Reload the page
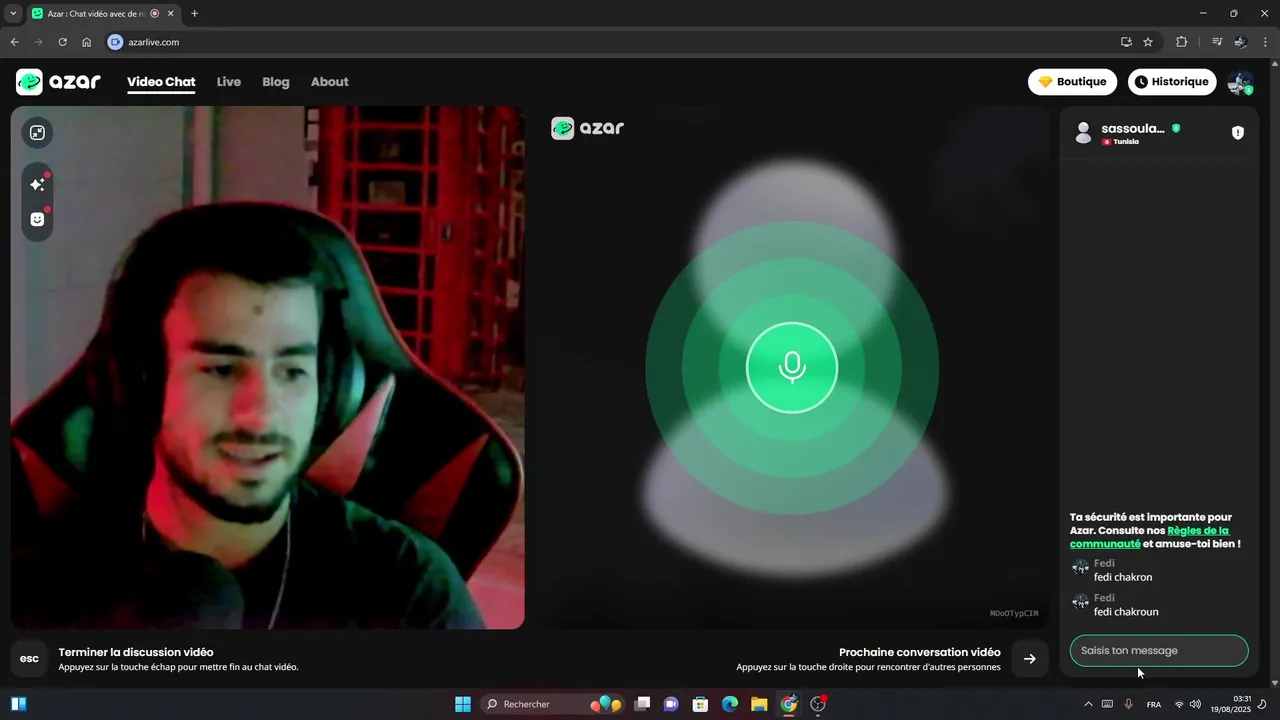This screenshot has width=1280, height=720. point(62,42)
